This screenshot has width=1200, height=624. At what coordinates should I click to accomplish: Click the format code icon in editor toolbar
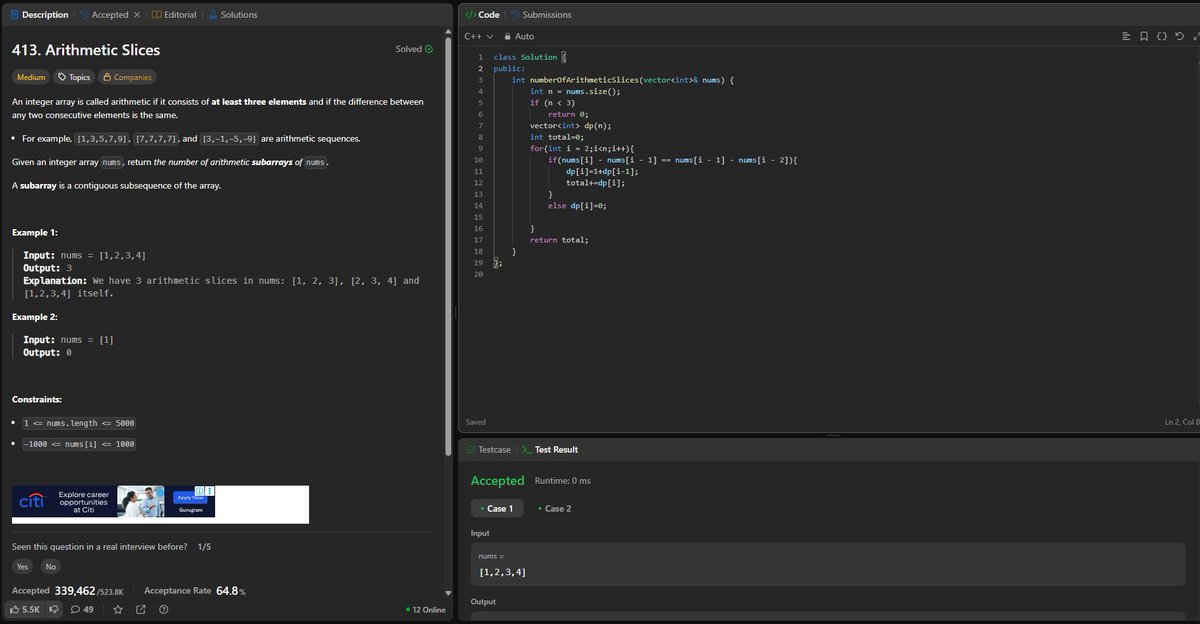point(1126,36)
